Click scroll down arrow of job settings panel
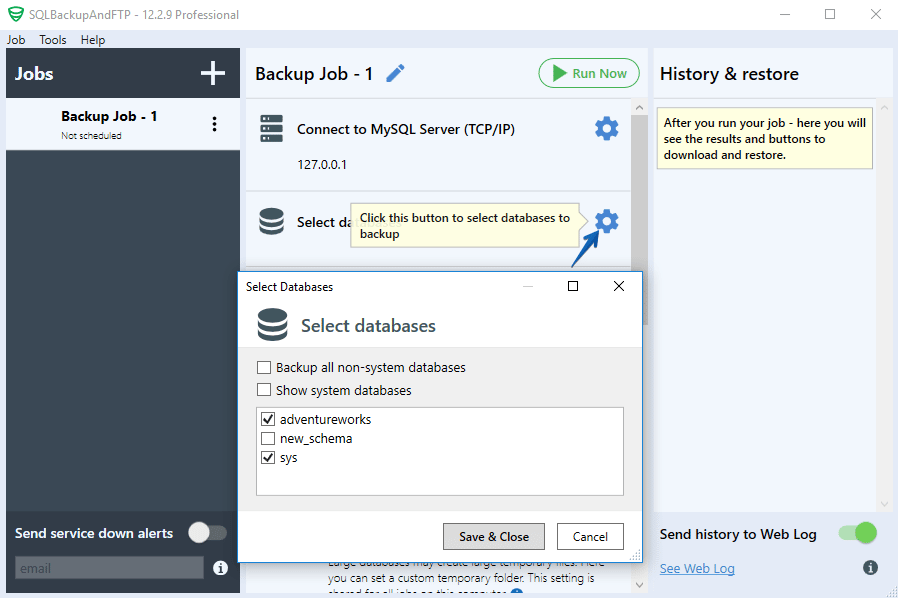898x598 pixels. tap(639, 585)
